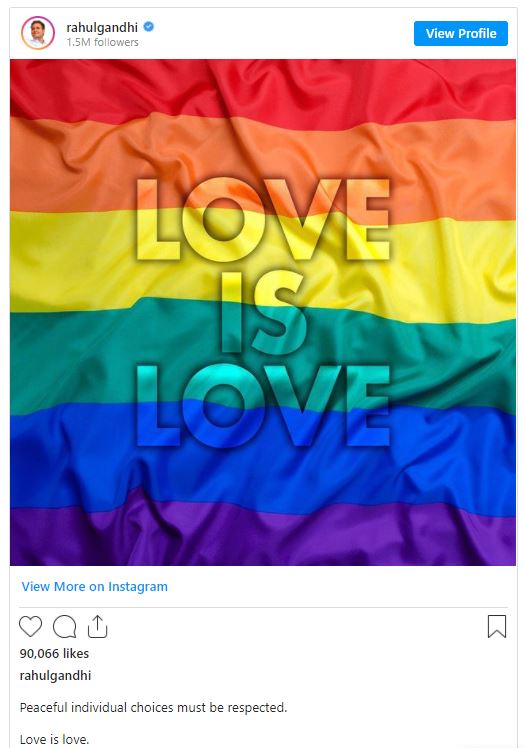Viewport: 524px width, 748px height.
Task: Open the rahulgandhi username in the header
Action: (x=102, y=28)
